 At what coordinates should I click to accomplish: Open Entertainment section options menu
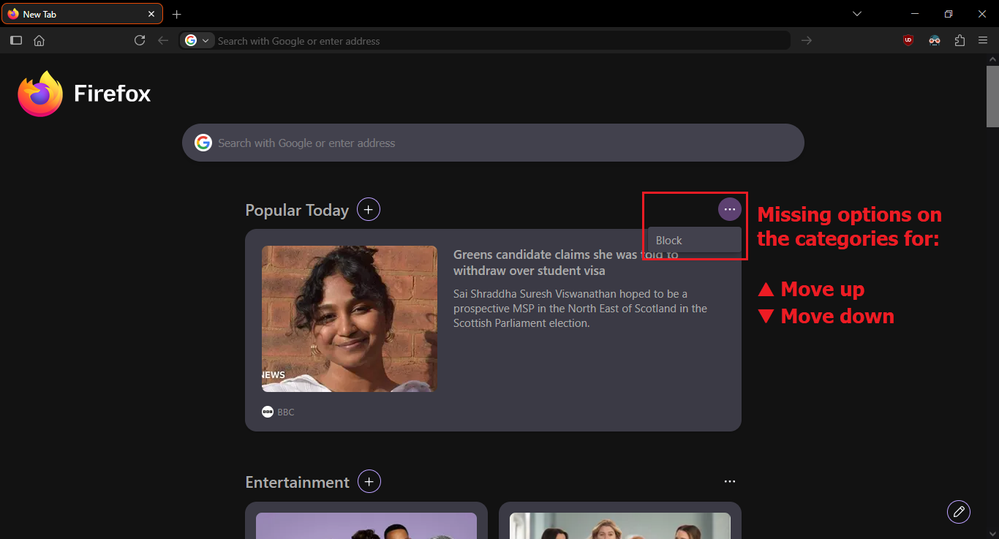click(x=729, y=482)
